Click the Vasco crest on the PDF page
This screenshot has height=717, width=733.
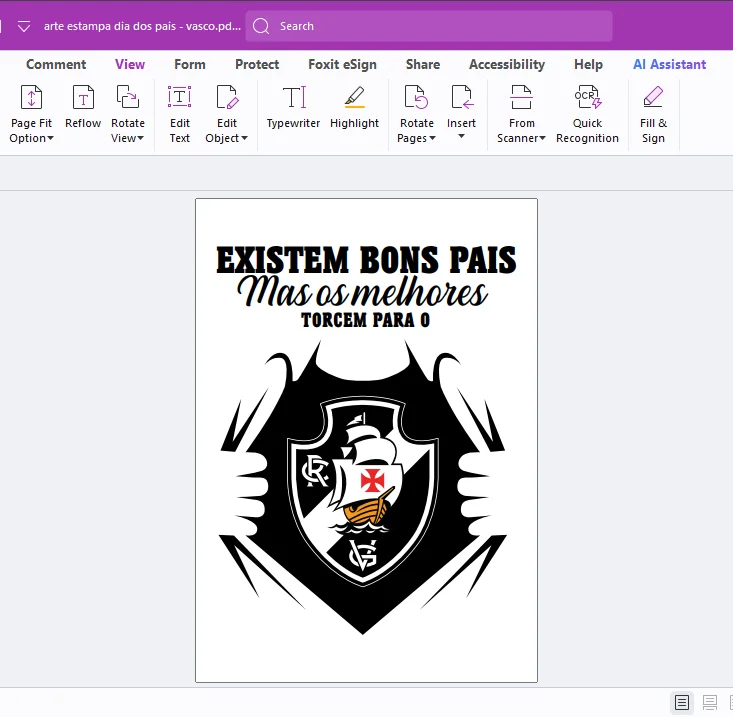363,491
